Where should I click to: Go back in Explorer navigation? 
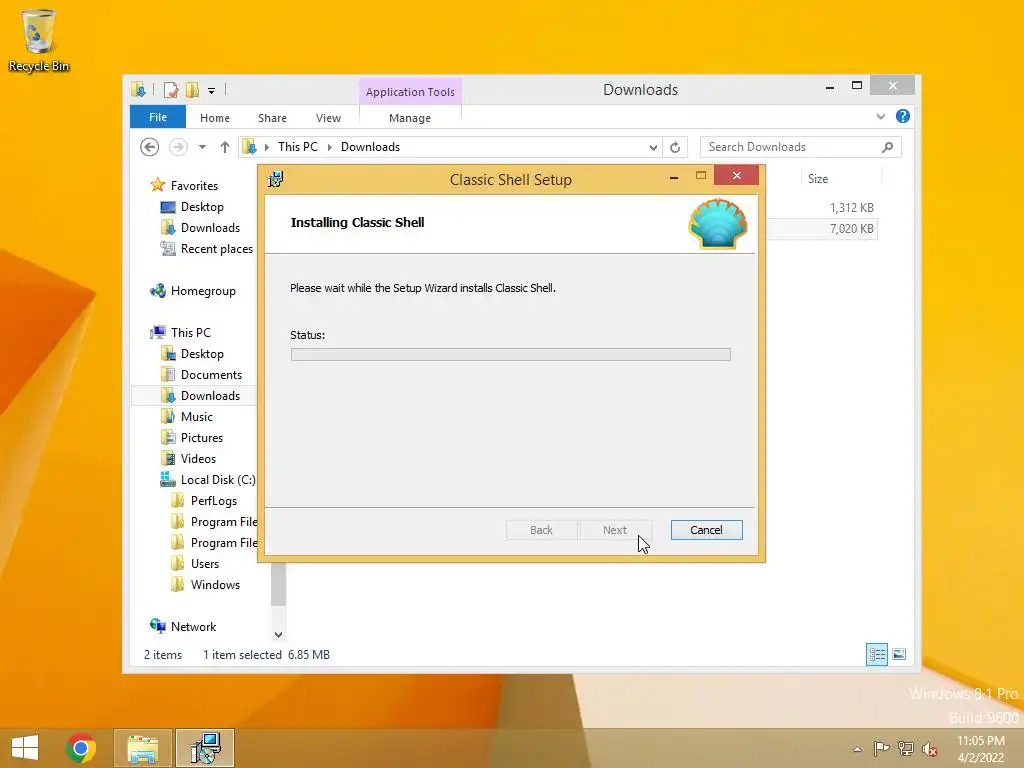pyautogui.click(x=150, y=147)
